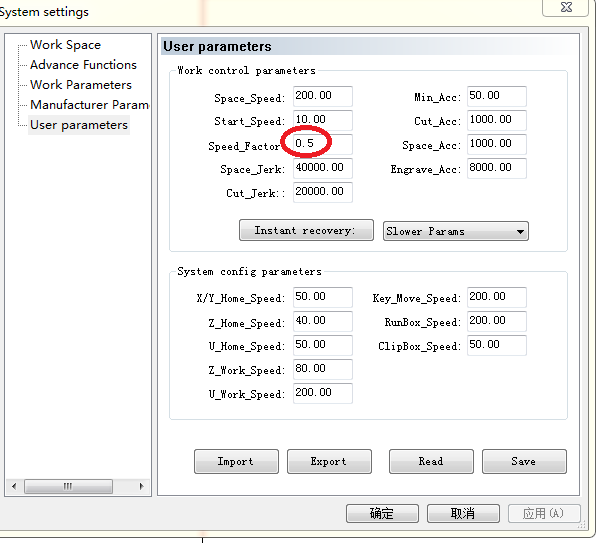Click the 取消 cancel button
Viewport: 616px width, 543px height.
tap(463, 513)
